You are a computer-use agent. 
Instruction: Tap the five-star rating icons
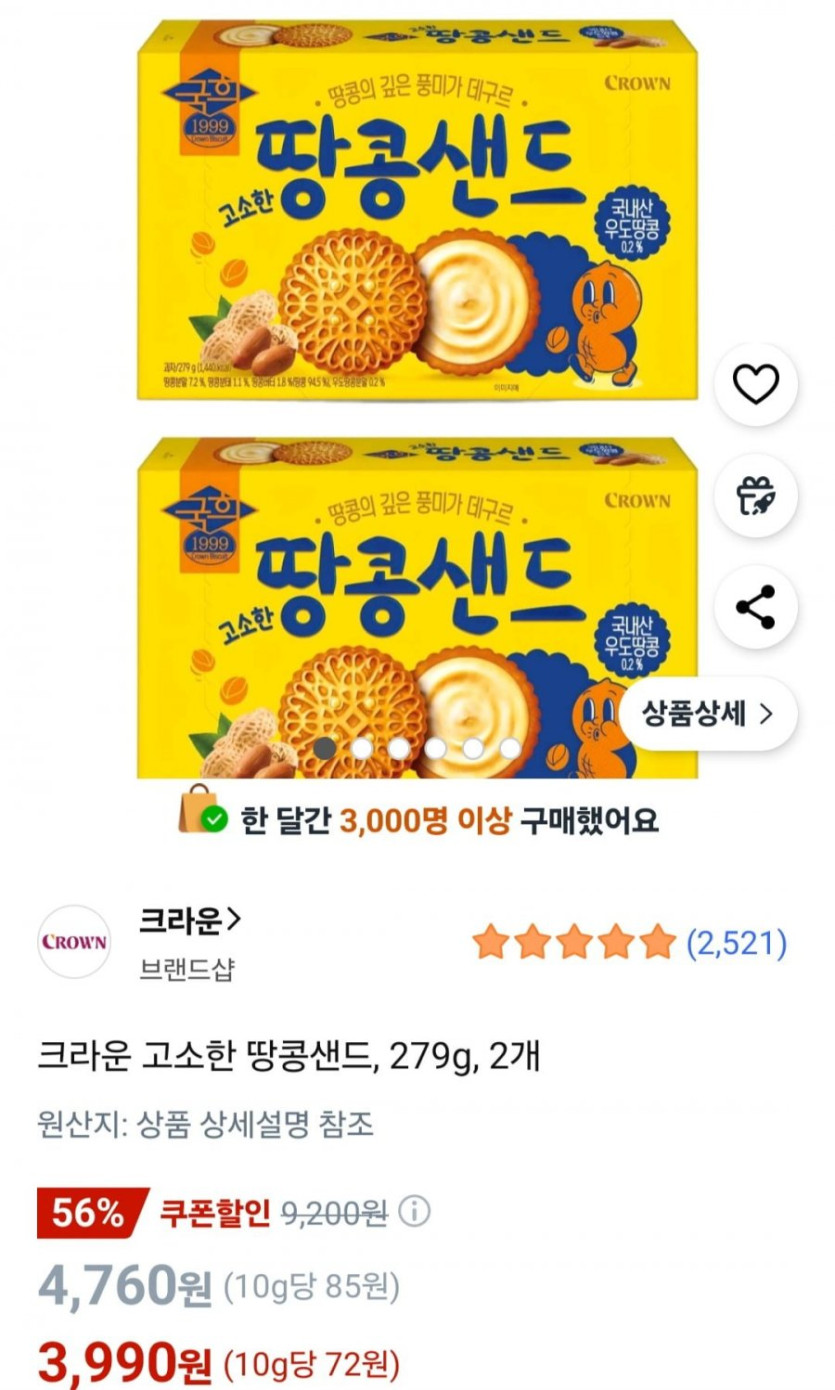click(574, 942)
